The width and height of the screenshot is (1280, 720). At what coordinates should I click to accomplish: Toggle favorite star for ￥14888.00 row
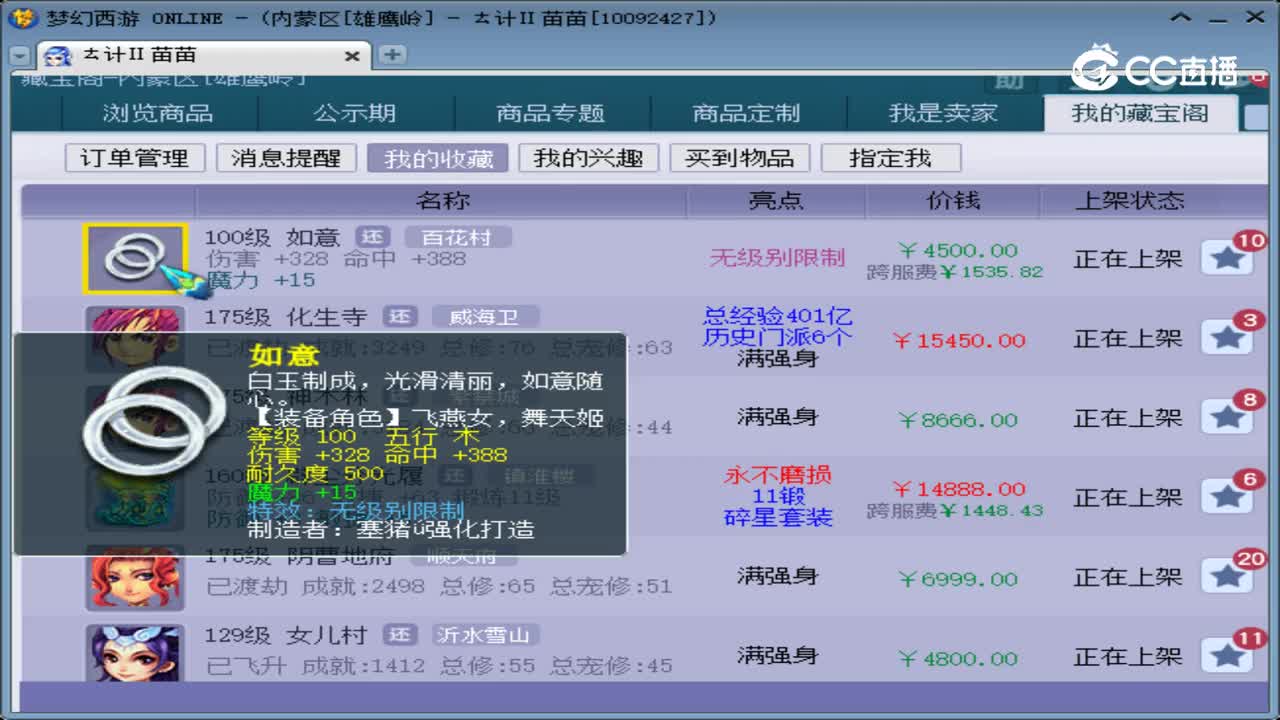tap(1227, 497)
